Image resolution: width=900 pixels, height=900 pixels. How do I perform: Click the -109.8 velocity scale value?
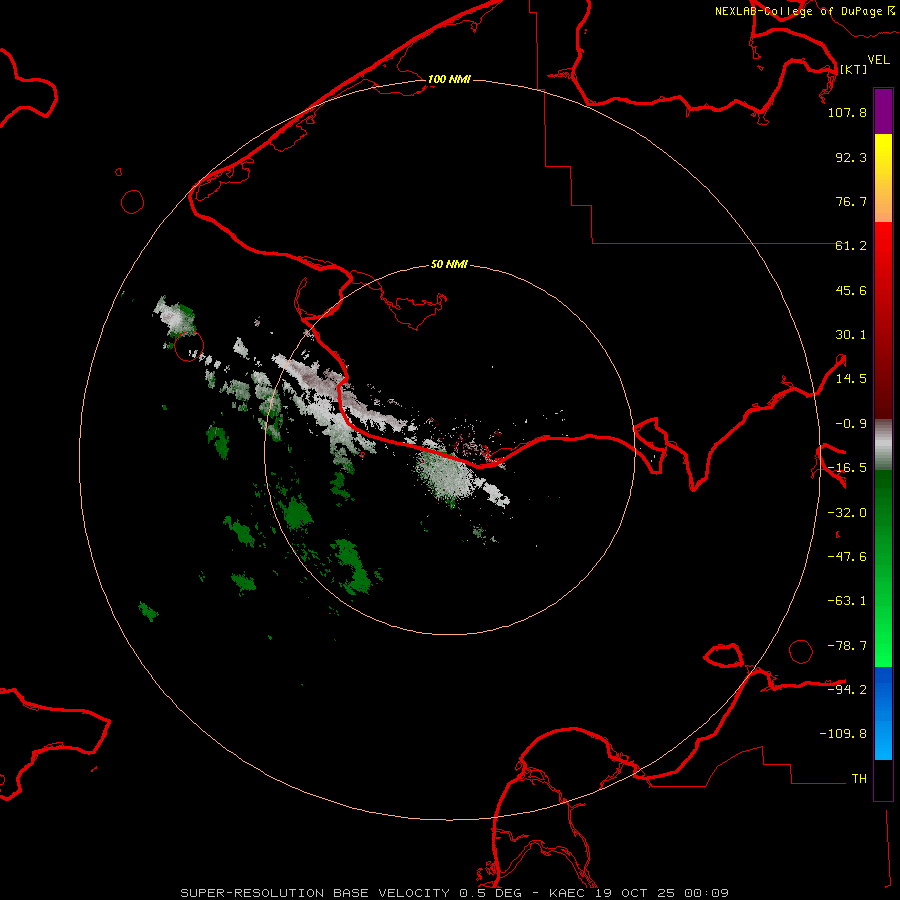pos(843,734)
